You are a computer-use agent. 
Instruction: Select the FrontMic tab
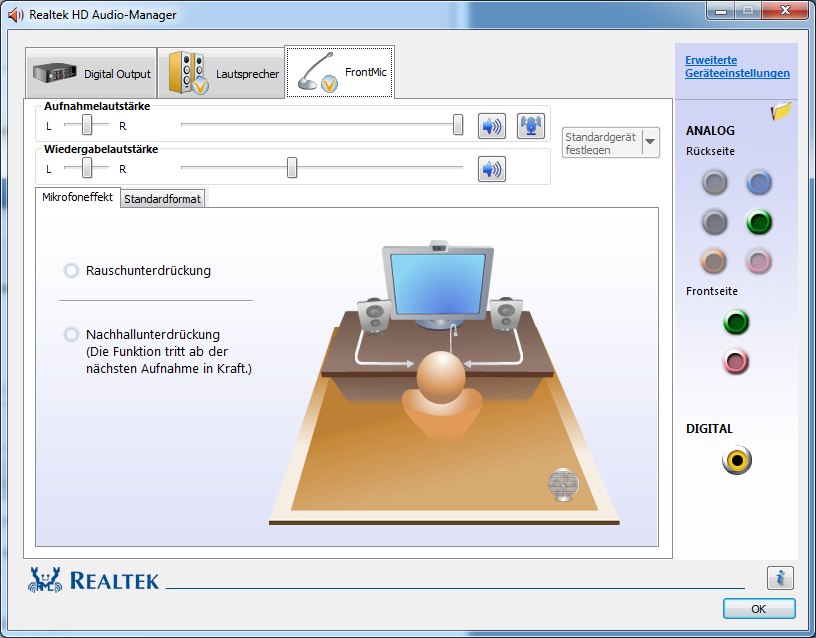pos(339,72)
